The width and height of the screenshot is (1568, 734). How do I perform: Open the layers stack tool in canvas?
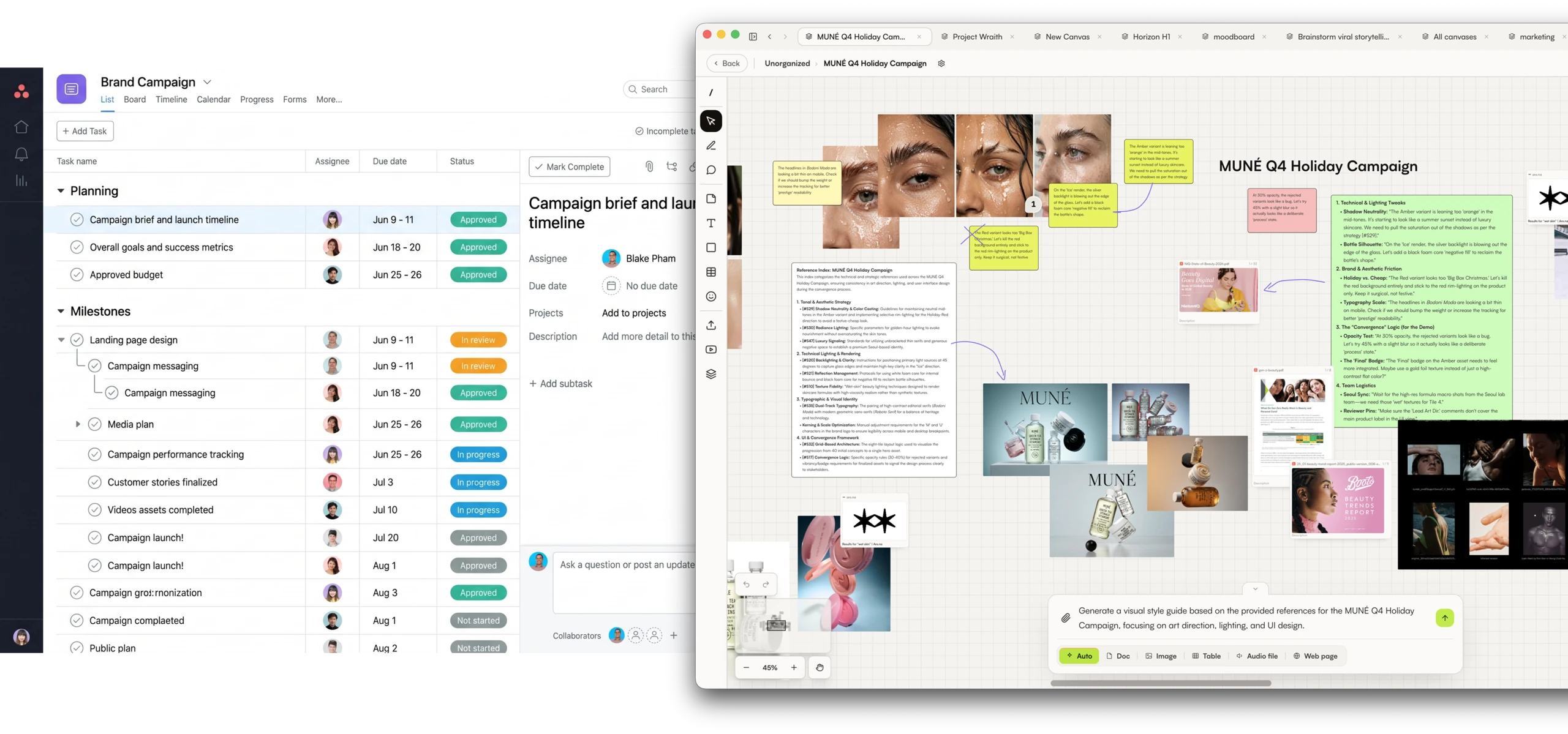(711, 374)
